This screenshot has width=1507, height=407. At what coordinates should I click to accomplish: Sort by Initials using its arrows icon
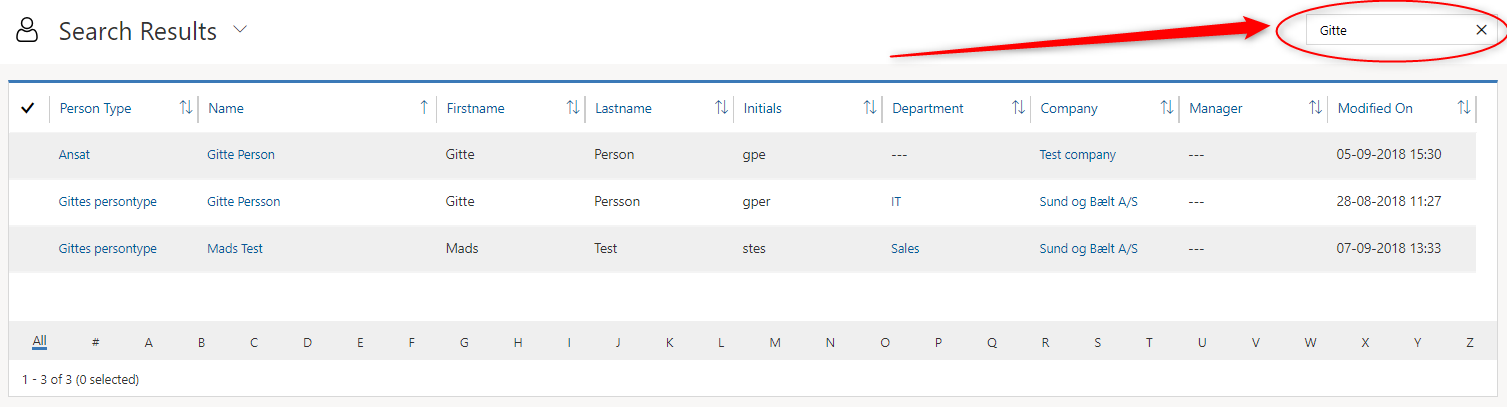point(870,108)
